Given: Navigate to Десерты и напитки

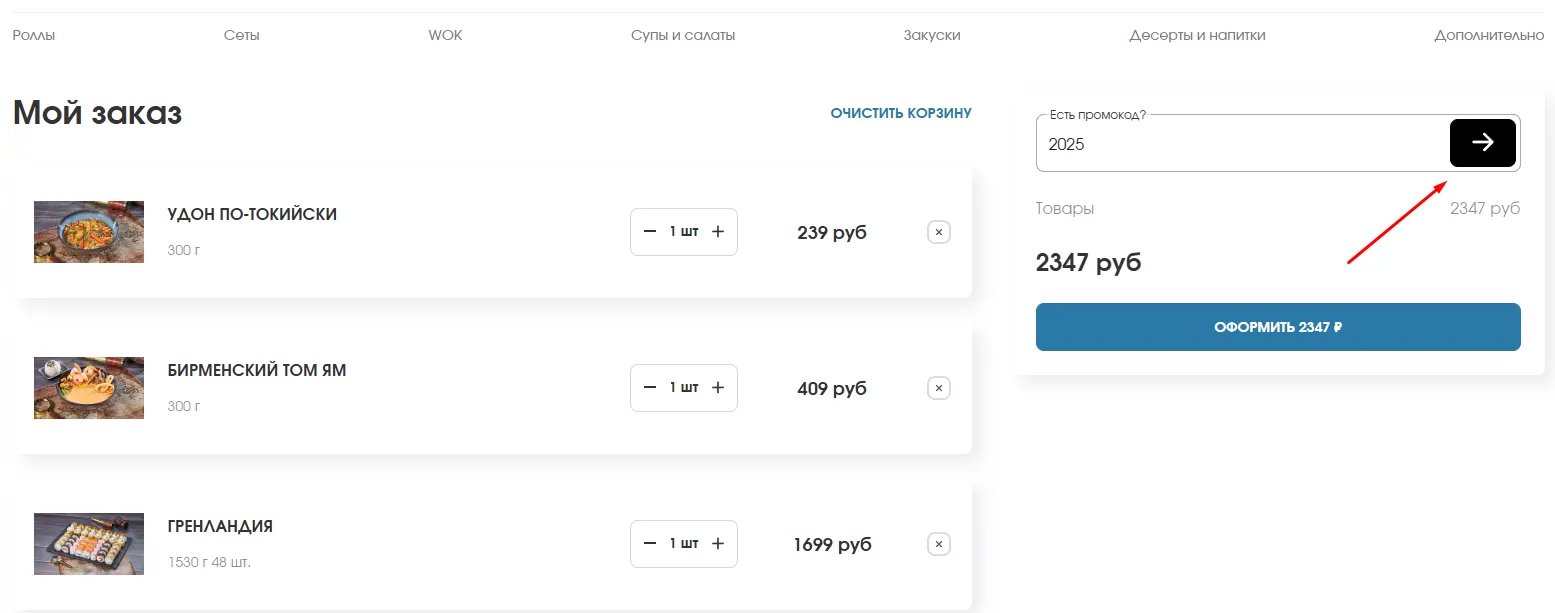Looking at the screenshot, I should pyautogui.click(x=1197, y=35).
